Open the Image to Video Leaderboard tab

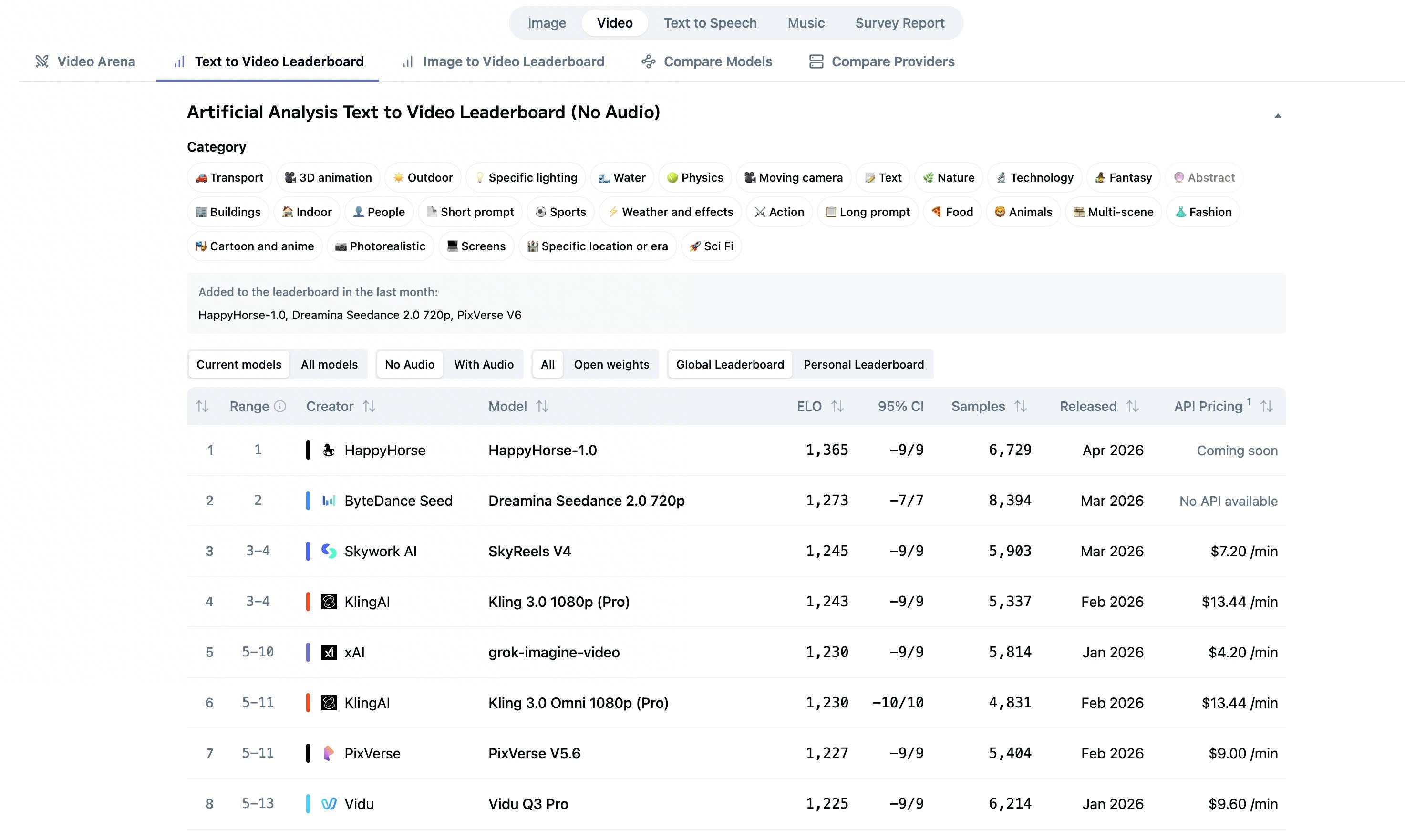click(513, 61)
